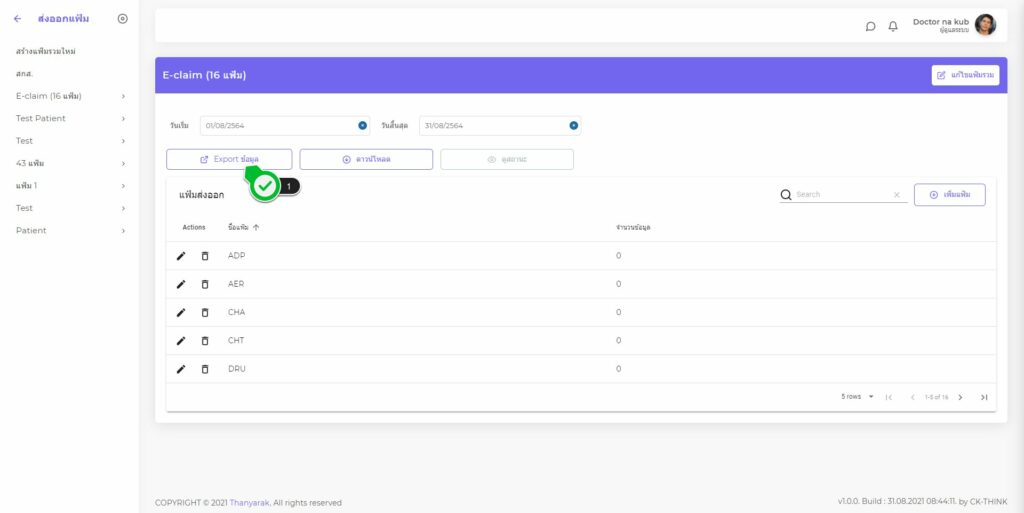The width and height of the screenshot is (1024, 513).
Task: Expand the E-claim (16 แฟ้ม) sidebar item
Action: 123,96
